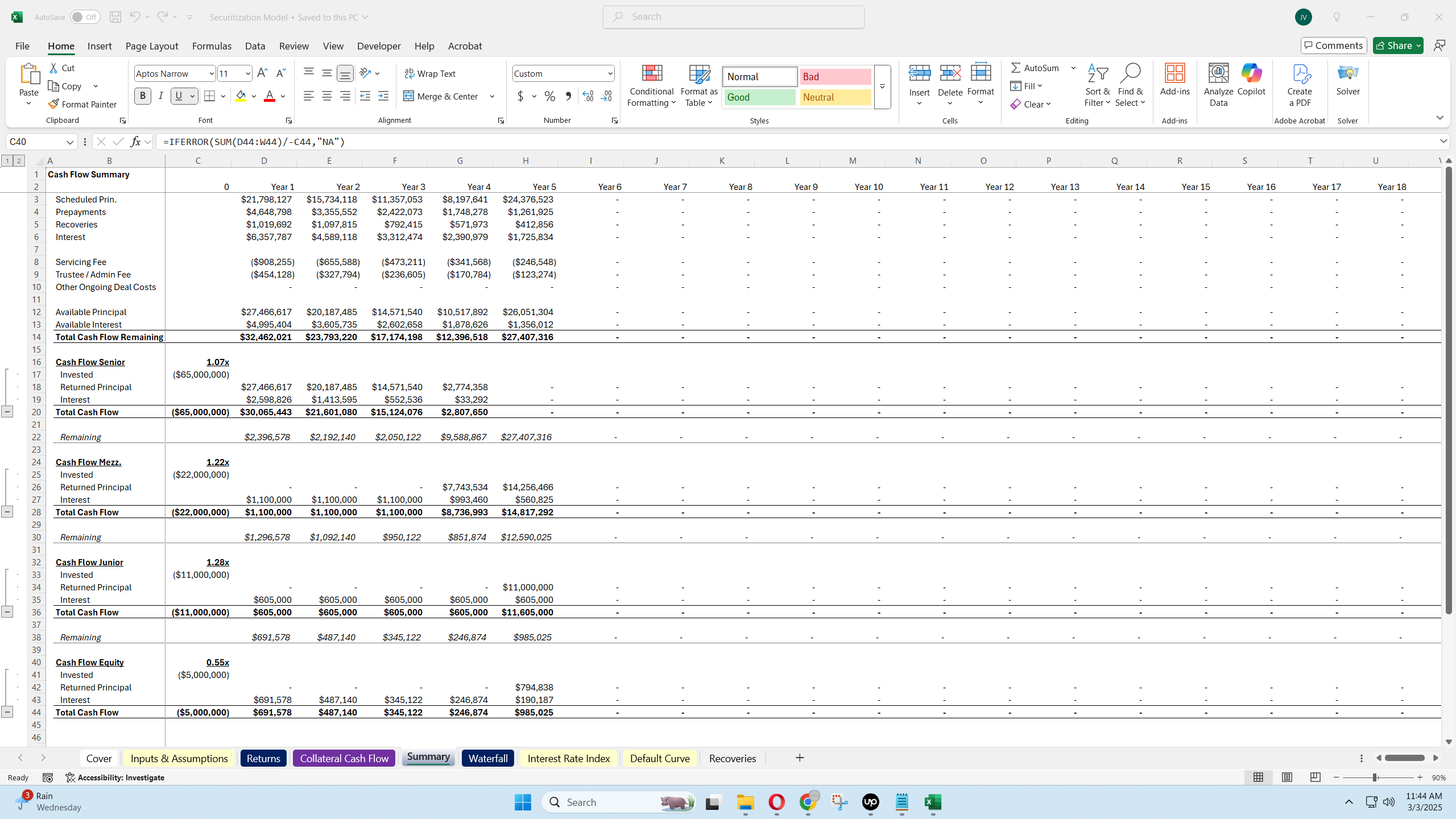Apply the Good cell style
This screenshot has width=1456, height=819.
759,97
